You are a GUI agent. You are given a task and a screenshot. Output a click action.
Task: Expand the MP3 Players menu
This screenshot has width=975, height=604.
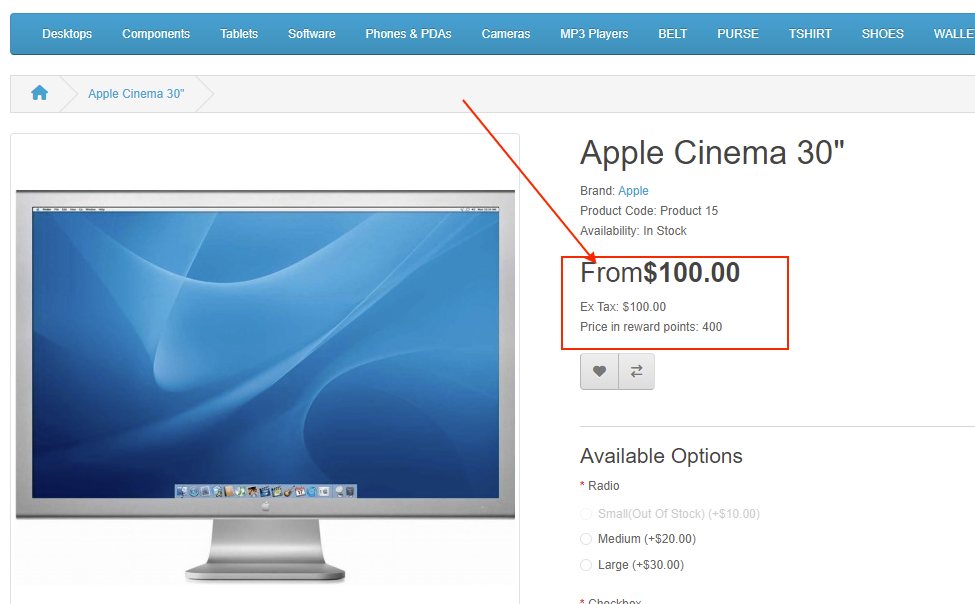point(594,34)
